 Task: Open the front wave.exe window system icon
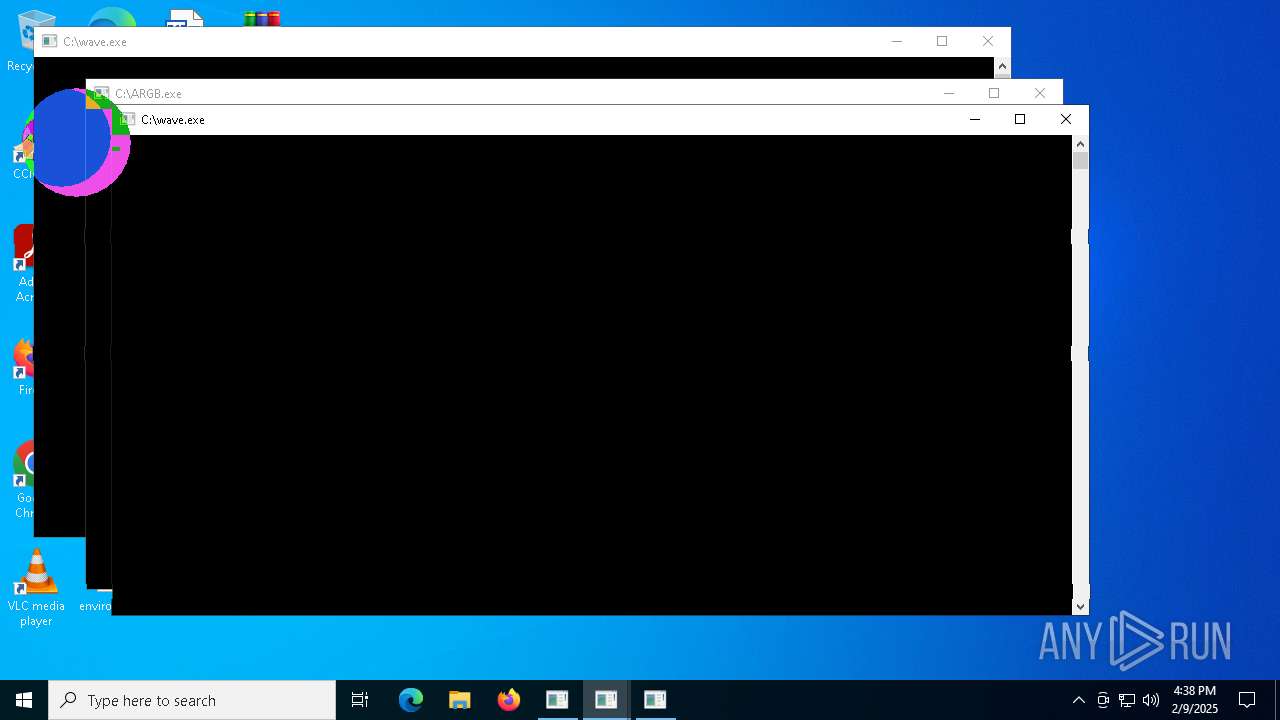pyautogui.click(x=126, y=120)
